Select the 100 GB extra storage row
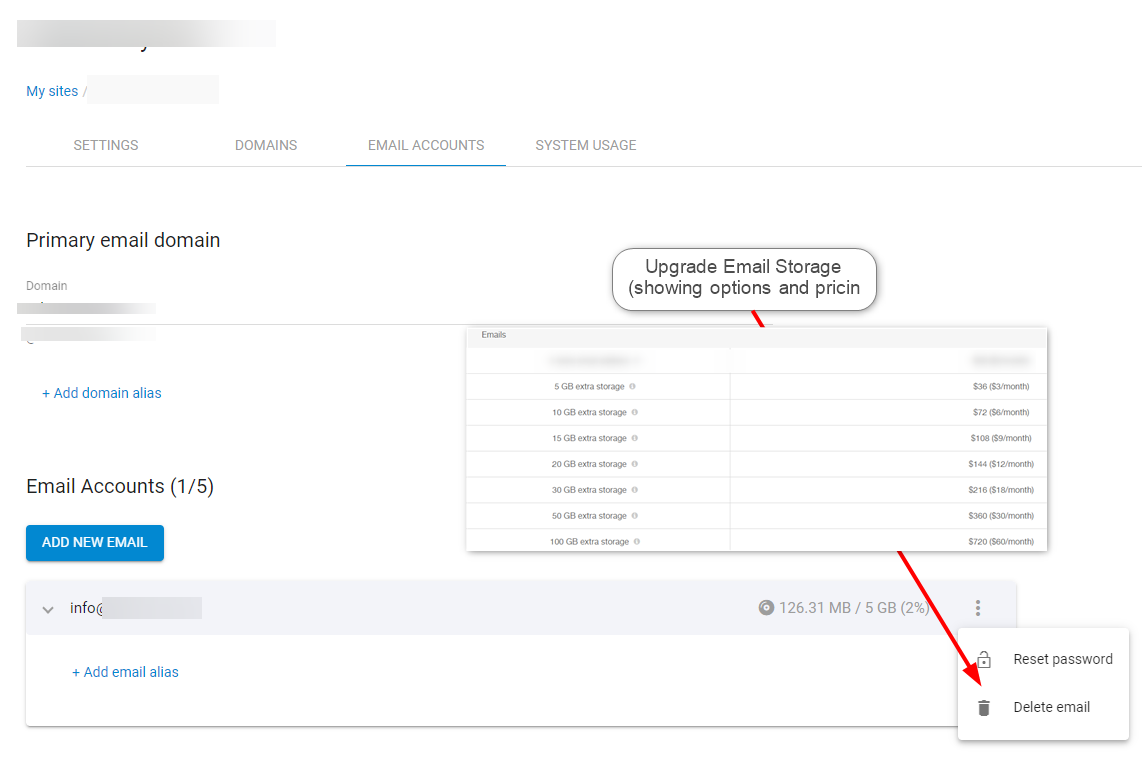This screenshot has width=1142, height=784. click(756, 541)
